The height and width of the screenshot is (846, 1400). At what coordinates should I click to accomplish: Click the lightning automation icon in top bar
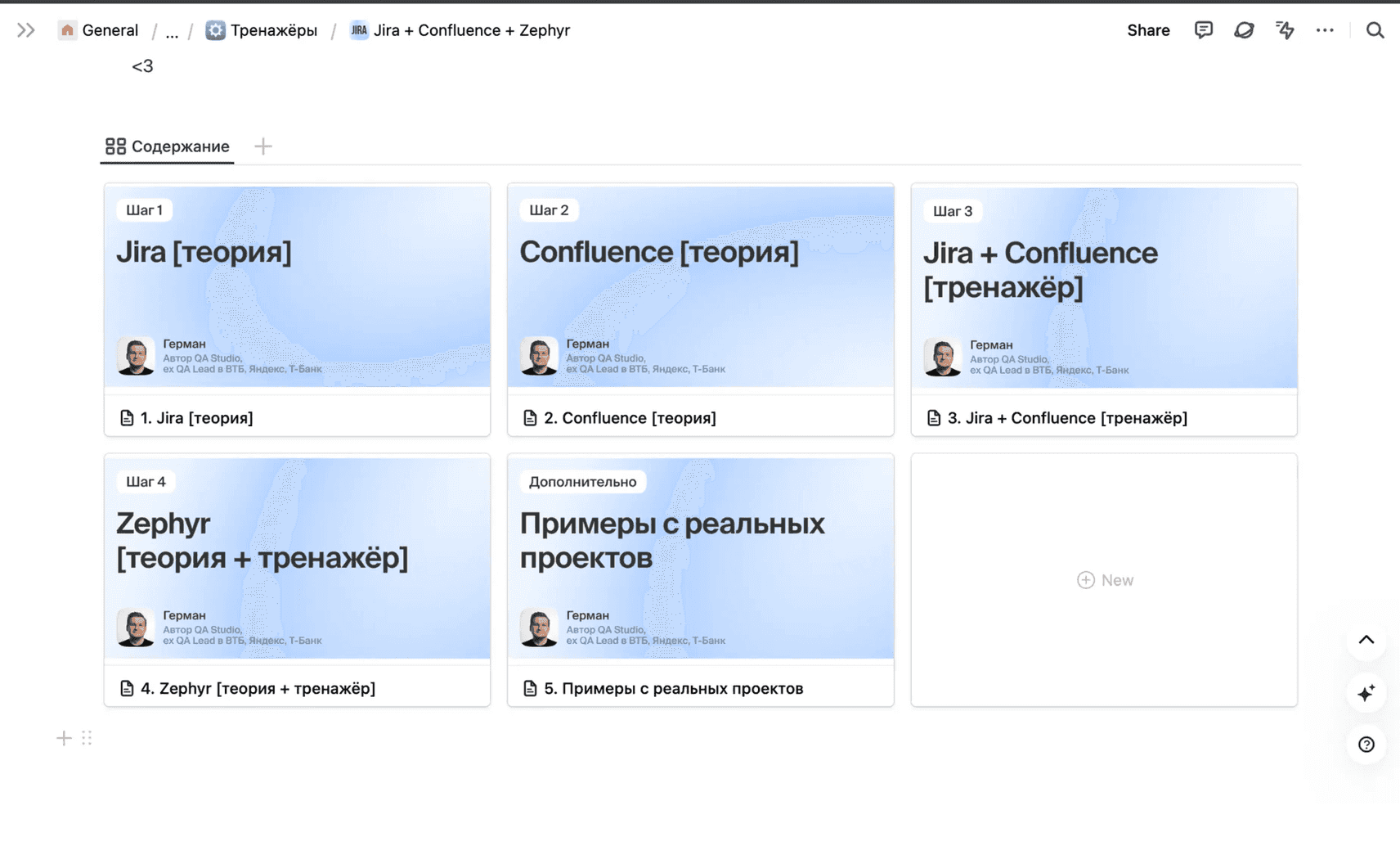(x=1285, y=30)
